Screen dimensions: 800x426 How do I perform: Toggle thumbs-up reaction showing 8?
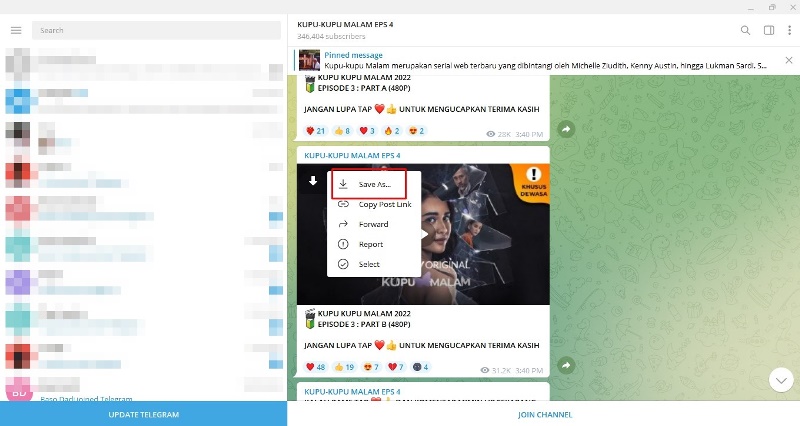pyautogui.click(x=342, y=131)
